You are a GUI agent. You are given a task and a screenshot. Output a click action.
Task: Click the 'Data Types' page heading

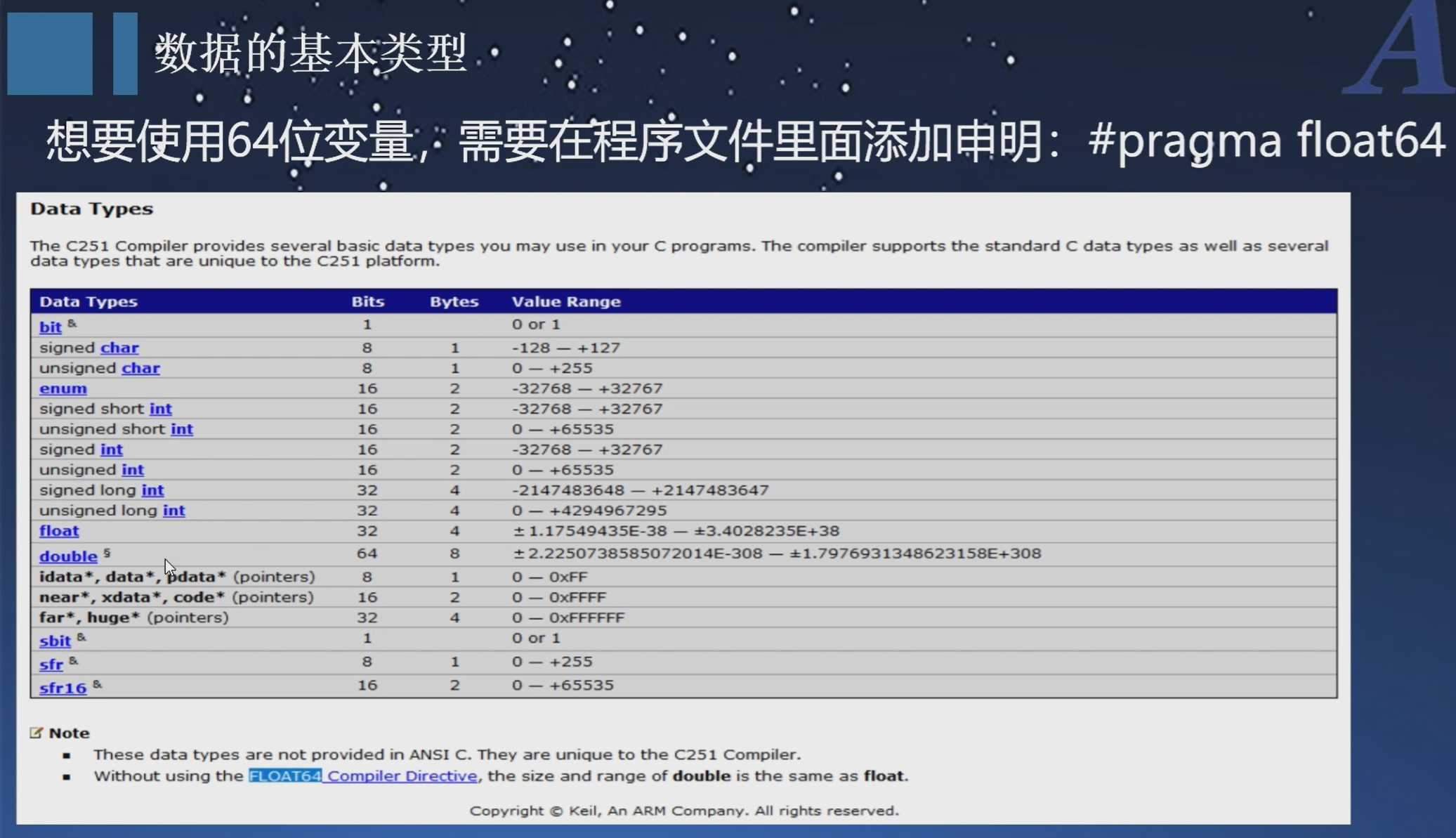[91, 209]
